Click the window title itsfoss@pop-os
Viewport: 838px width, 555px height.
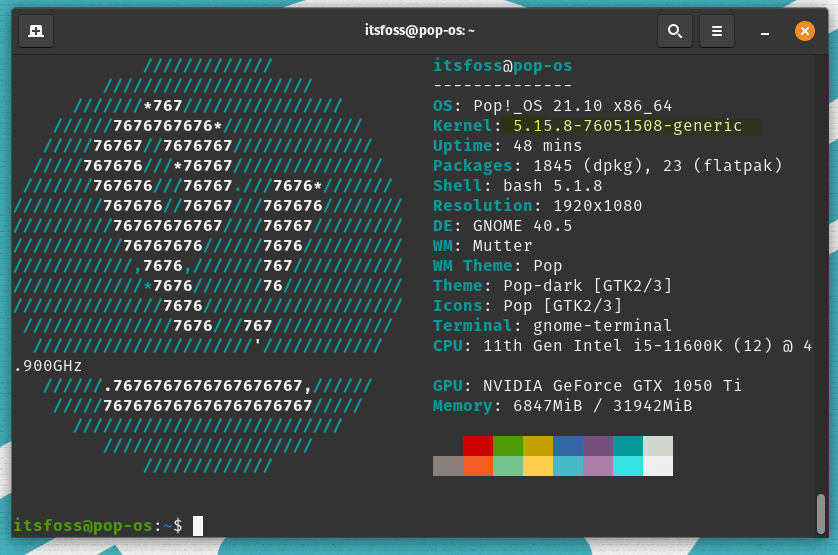(x=419, y=31)
